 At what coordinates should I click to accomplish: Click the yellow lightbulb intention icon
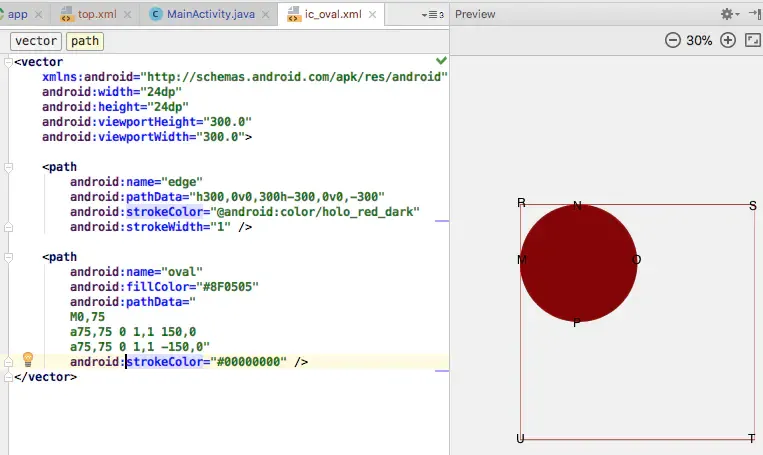click(x=28, y=360)
